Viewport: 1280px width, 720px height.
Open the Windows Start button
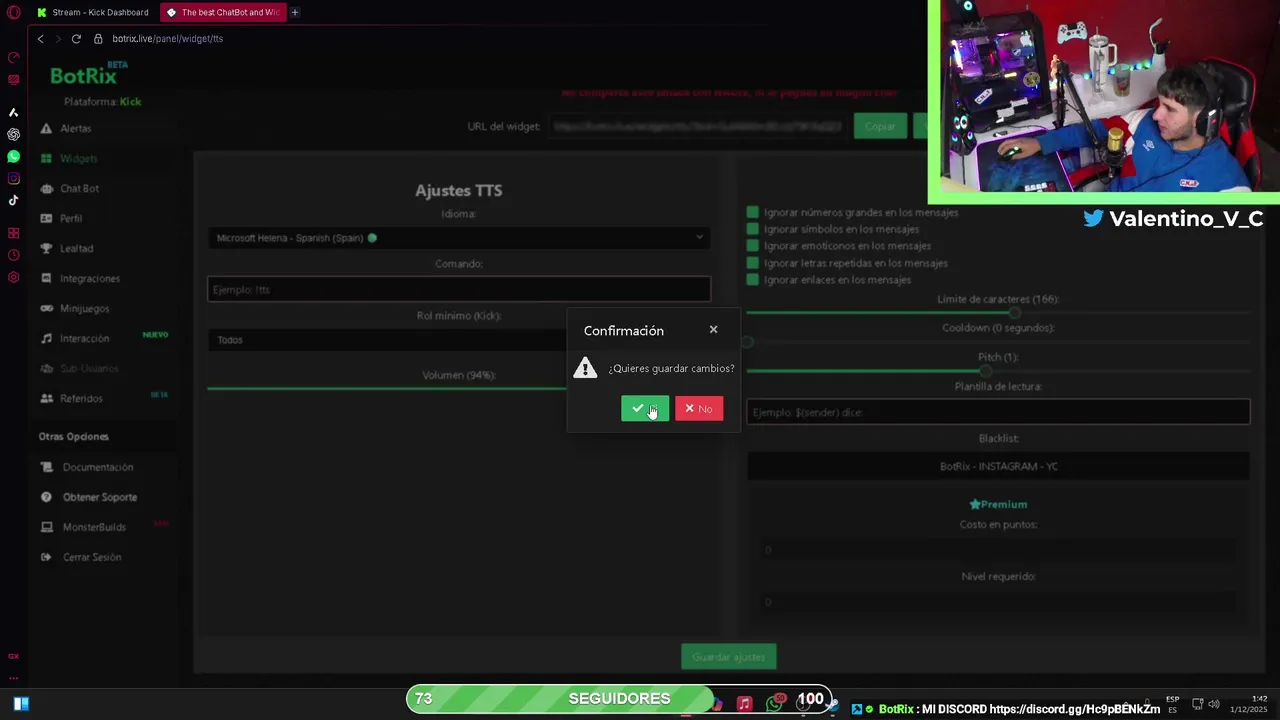coord(21,703)
